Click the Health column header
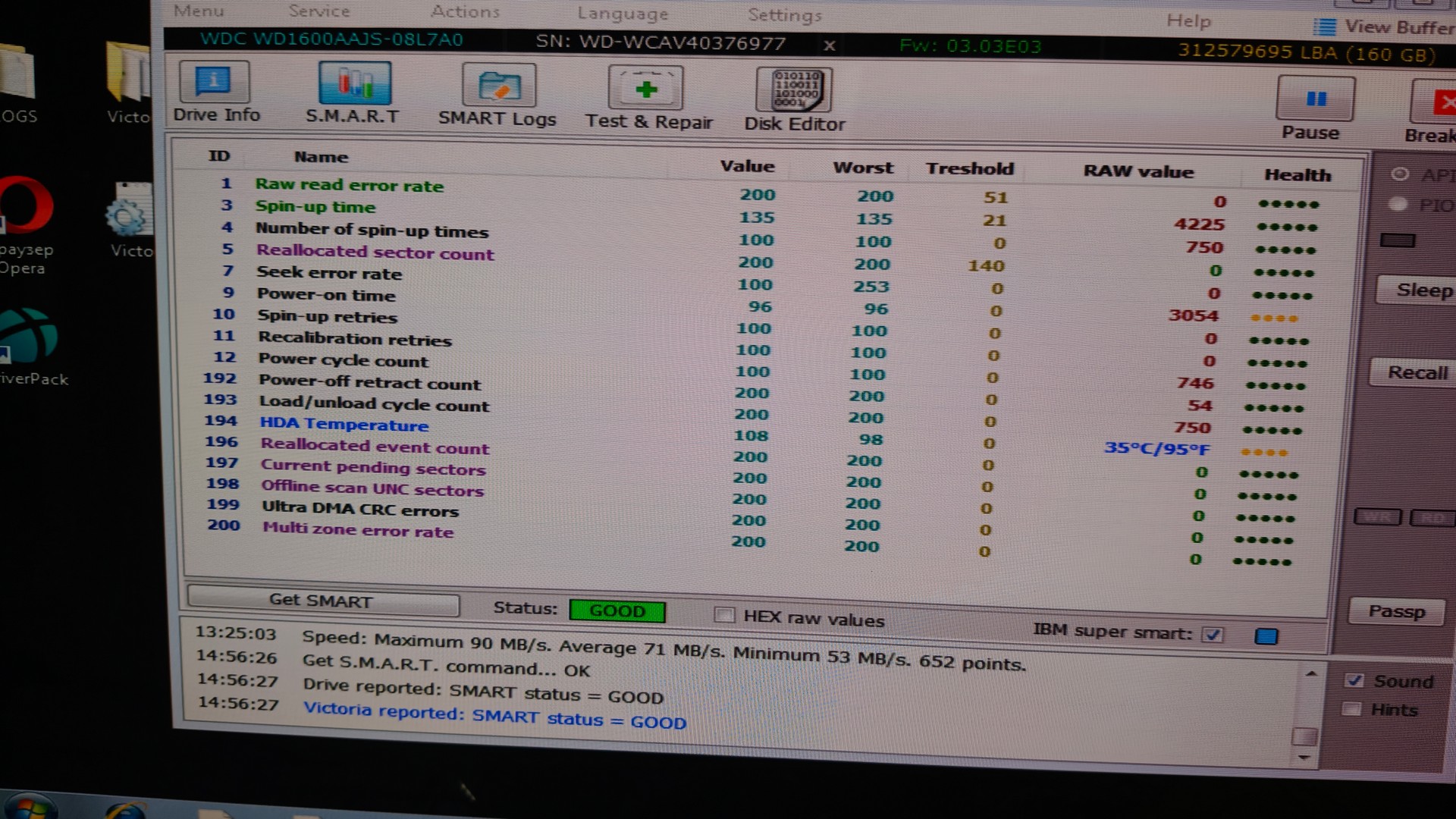Viewport: 1456px width, 819px height. (x=1298, y=175)
